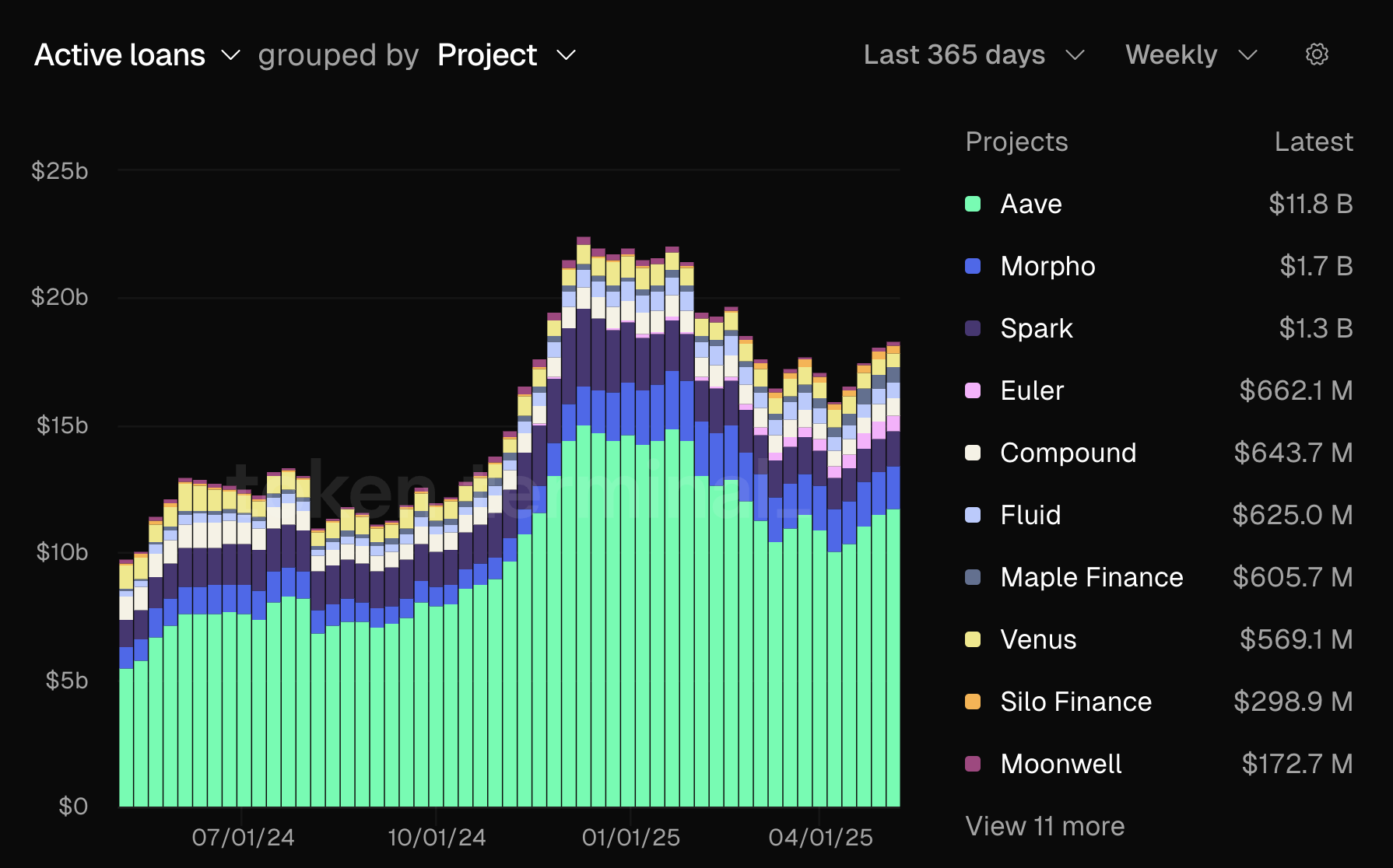Click the 'grouped by' label text
Image resolution: width=1393 pixels, height=868 pixels.
click(339, 55)
